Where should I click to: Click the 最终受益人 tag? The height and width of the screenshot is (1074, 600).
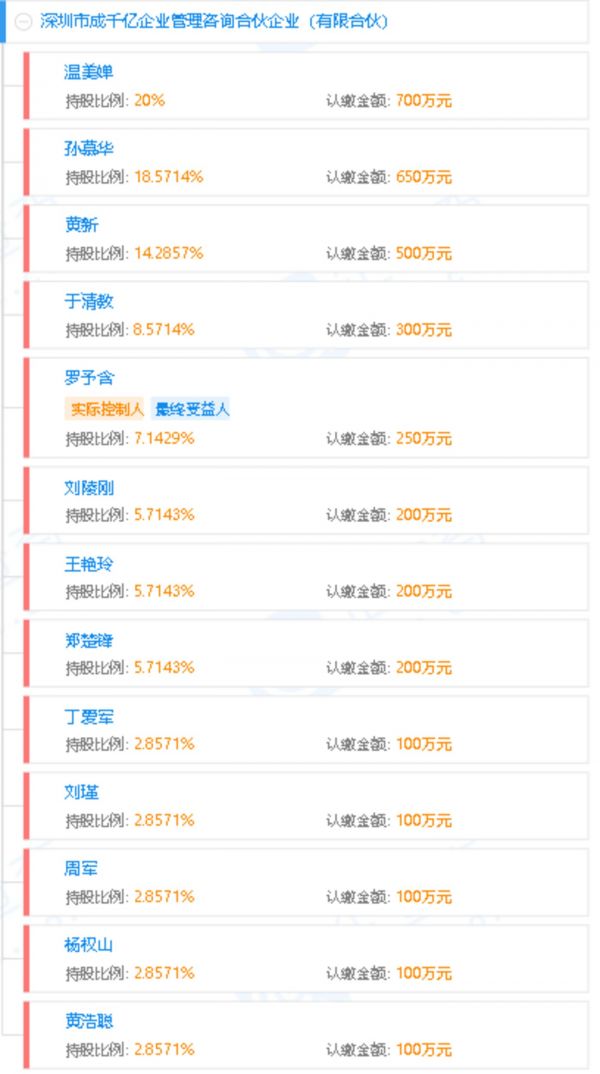[x=192, y=409]
